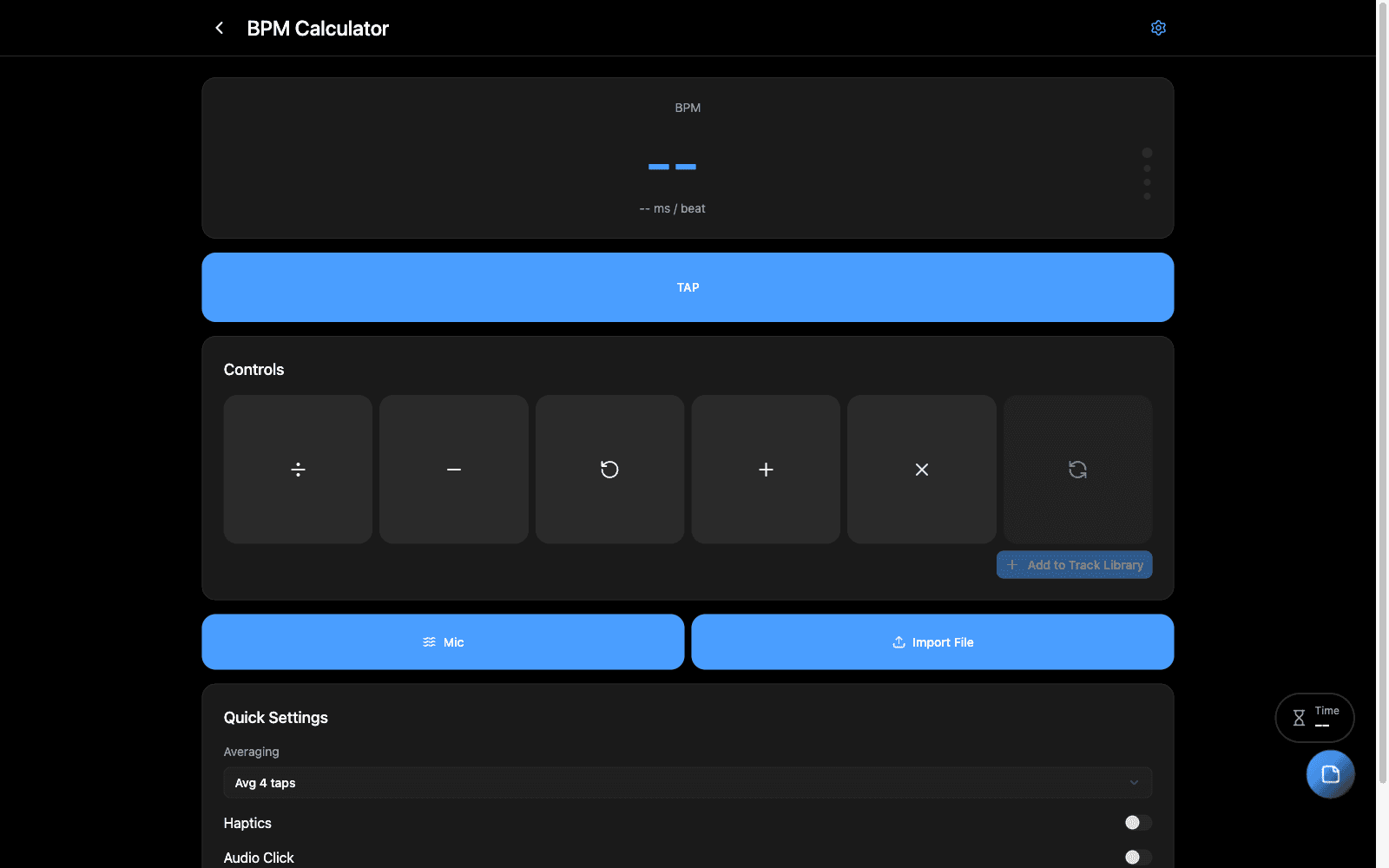1389x868 pixels.
Task: Enable the Audio Click switch
Action: (1137, 858)
